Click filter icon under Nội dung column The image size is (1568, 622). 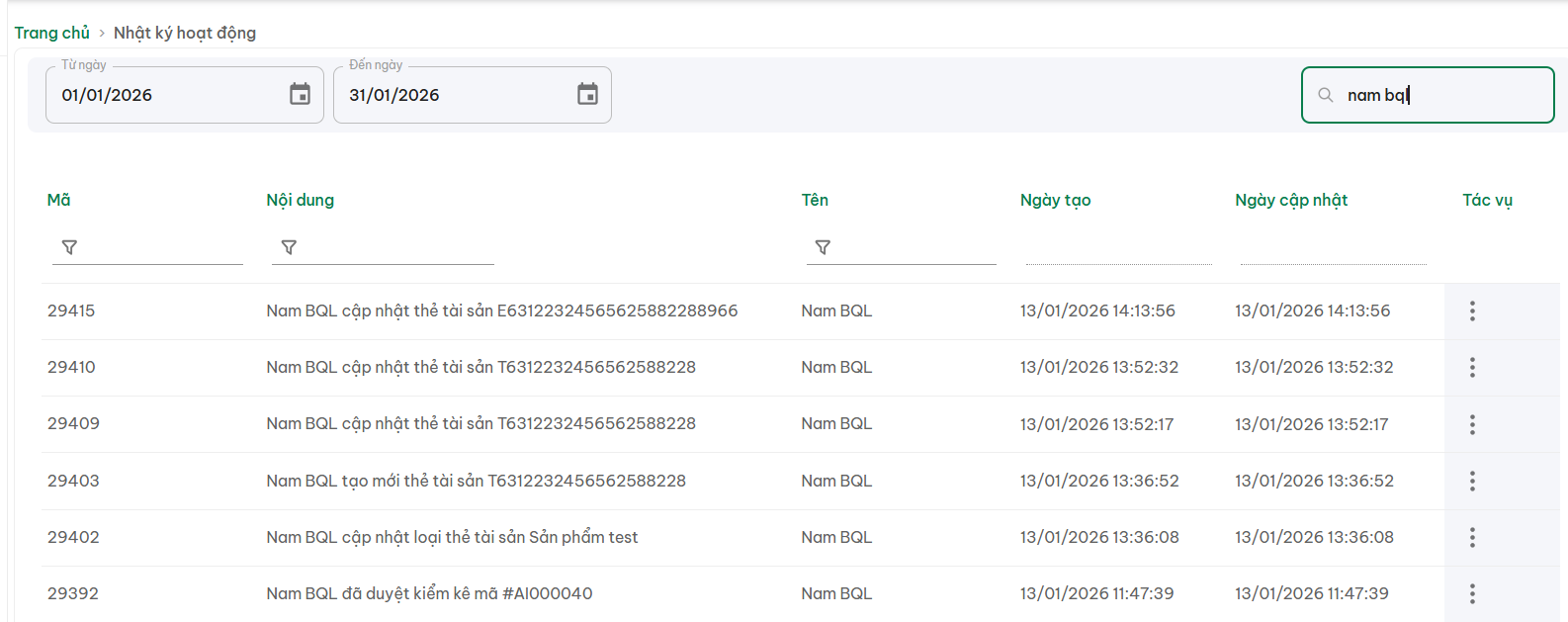point(289,247)
